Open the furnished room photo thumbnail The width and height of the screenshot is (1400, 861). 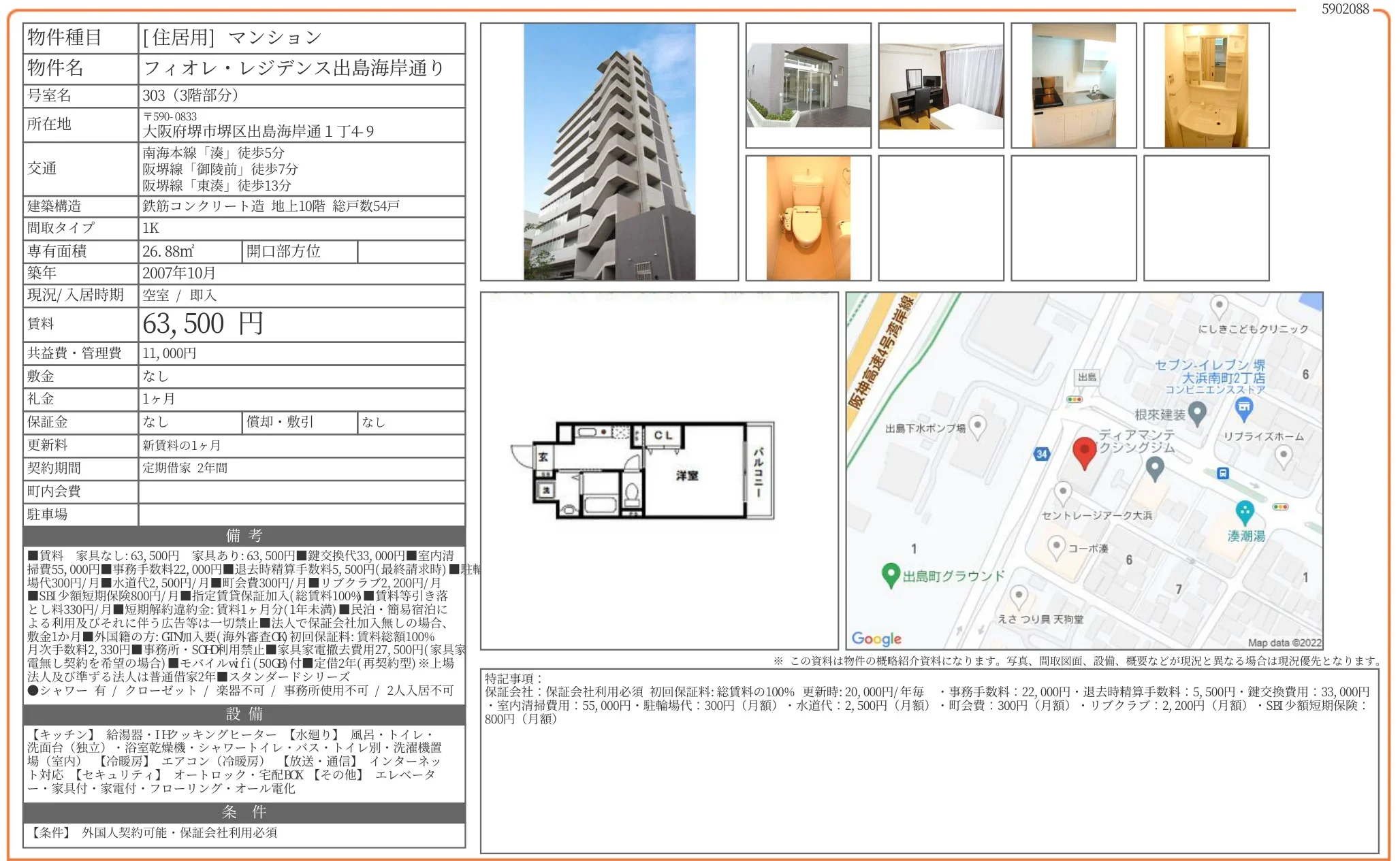(x=941, y=86)
